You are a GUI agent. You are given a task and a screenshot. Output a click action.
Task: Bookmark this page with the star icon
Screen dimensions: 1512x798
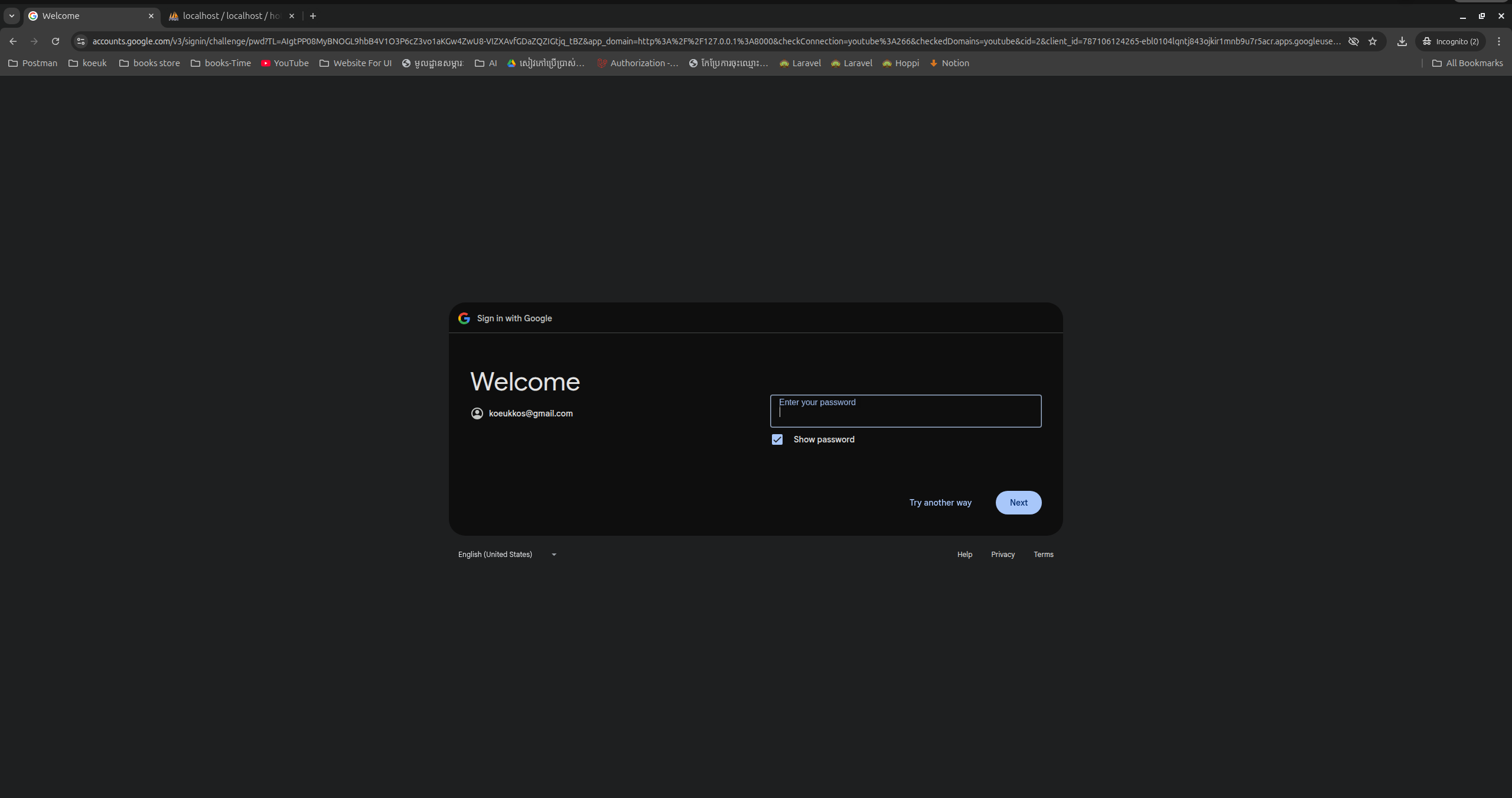[1373, 41]
